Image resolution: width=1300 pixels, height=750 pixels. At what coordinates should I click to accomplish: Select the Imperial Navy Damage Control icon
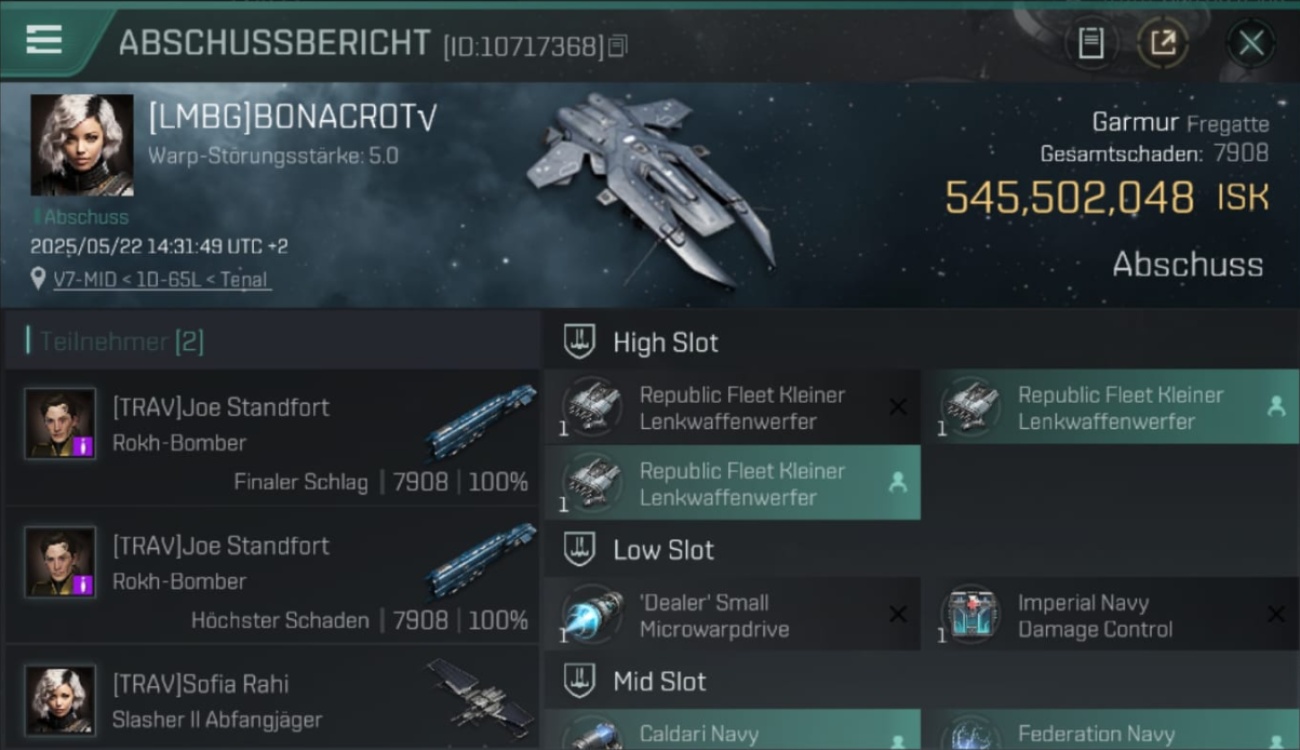[970, 615]
